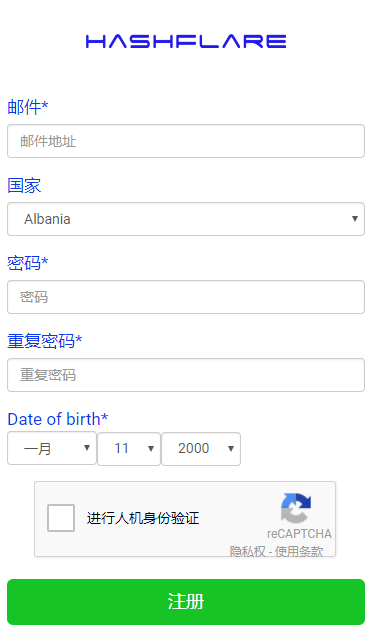Click the 国家 country label

tap(24, 185)
